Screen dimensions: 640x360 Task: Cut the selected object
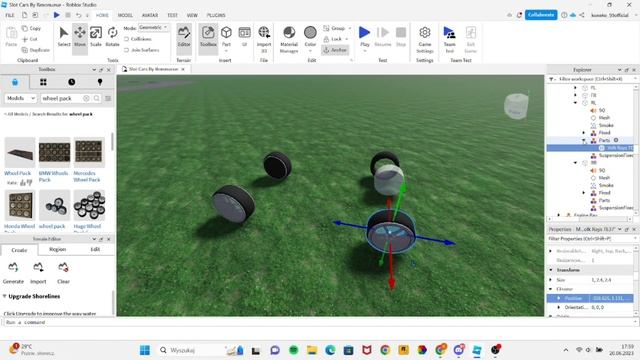(30, 39)
